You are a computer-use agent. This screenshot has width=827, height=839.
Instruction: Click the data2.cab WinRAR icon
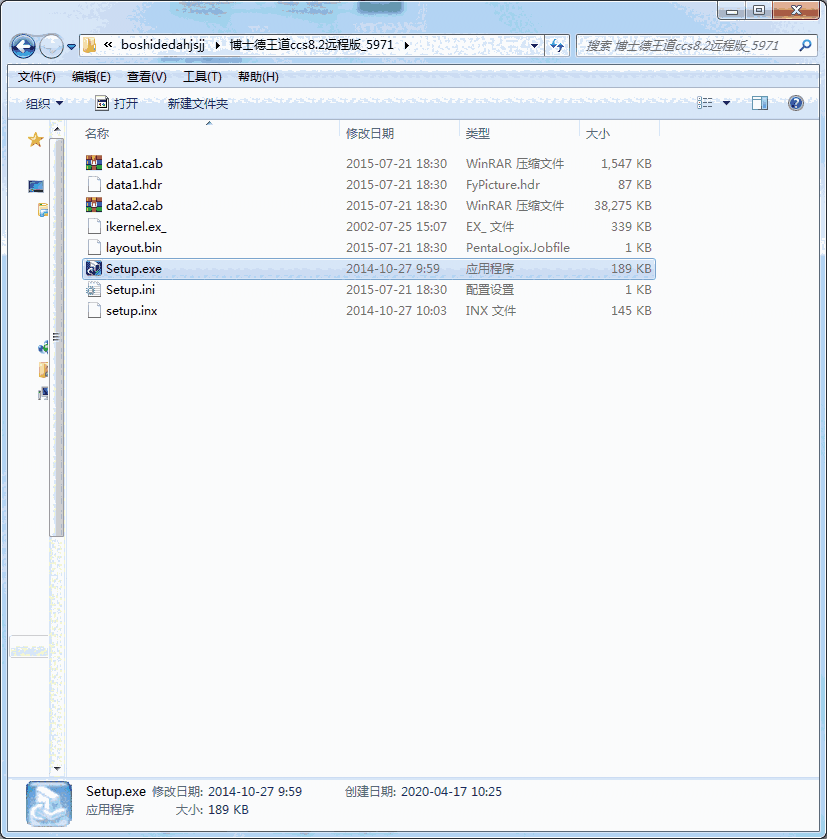pos(94,205)
